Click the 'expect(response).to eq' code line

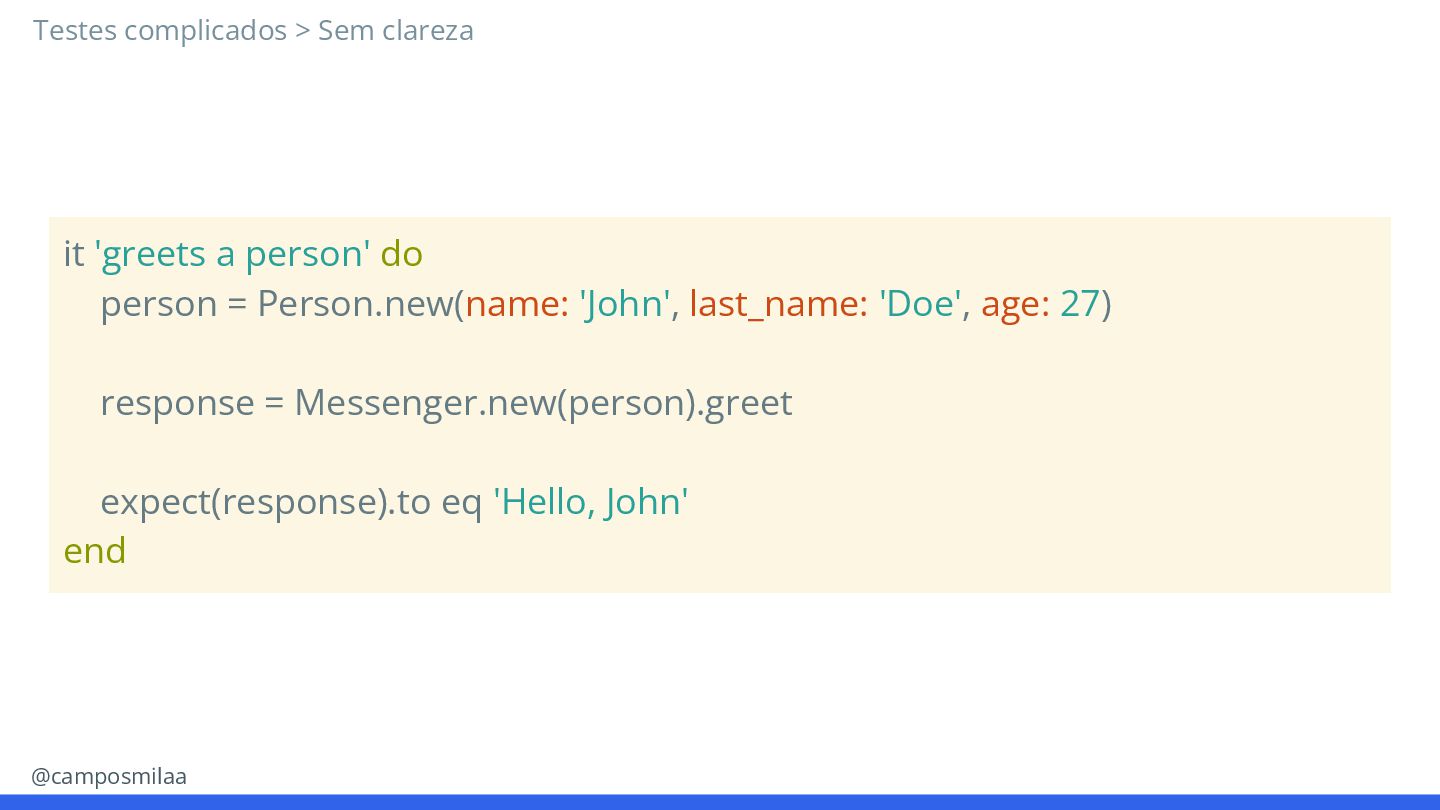395,501
